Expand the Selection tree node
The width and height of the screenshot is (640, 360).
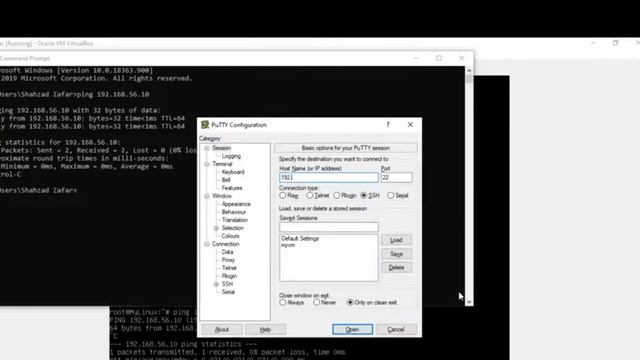(x=216, y=228)
